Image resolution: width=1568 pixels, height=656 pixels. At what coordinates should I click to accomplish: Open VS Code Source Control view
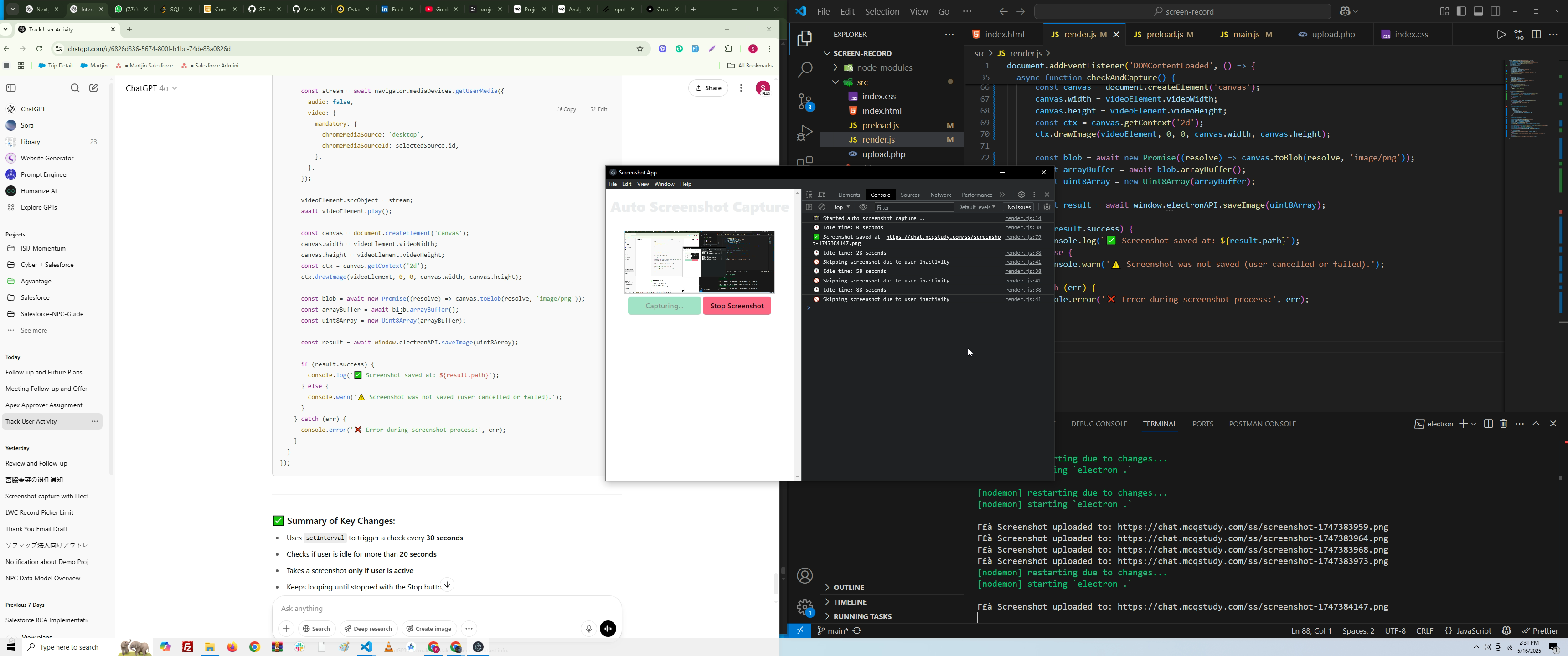pyautogui.click(x=805, y=102)
